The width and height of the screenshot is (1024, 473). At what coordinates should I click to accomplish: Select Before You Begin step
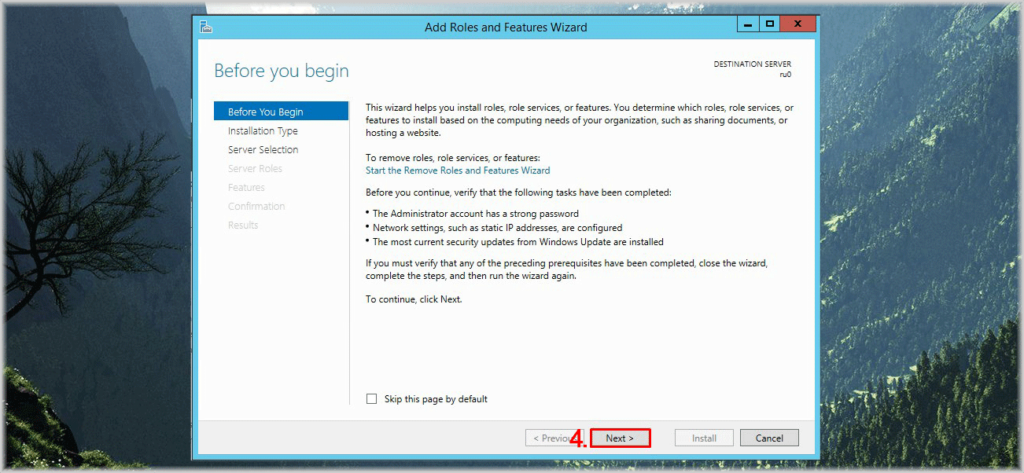pyautogui.click(x=281, y=112)
